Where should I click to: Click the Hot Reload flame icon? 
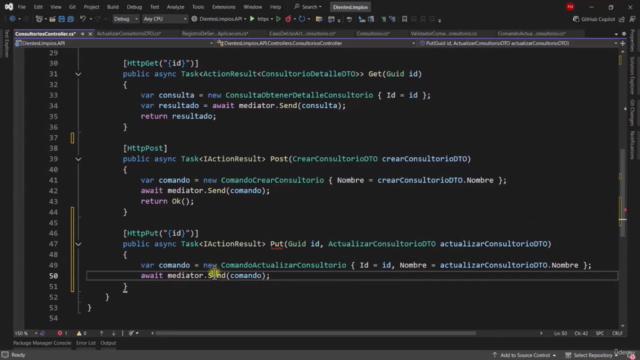tap(288, 19)
